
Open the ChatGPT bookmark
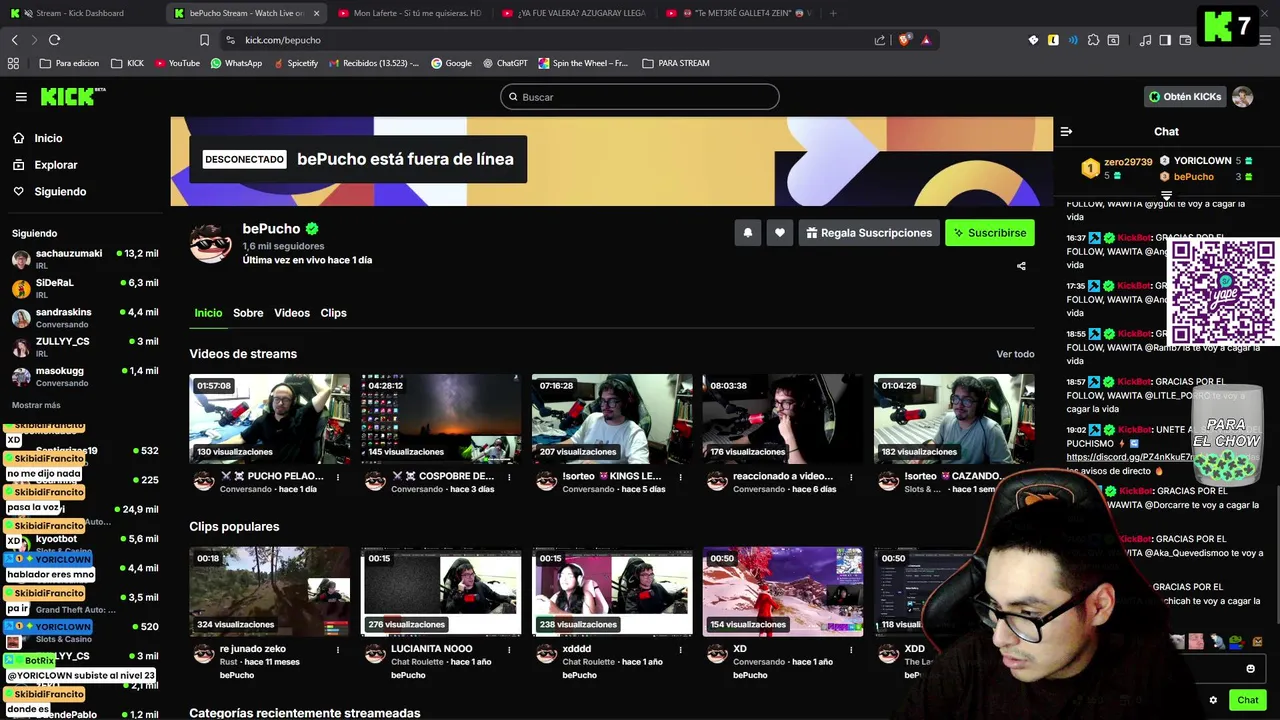(505, 63)
